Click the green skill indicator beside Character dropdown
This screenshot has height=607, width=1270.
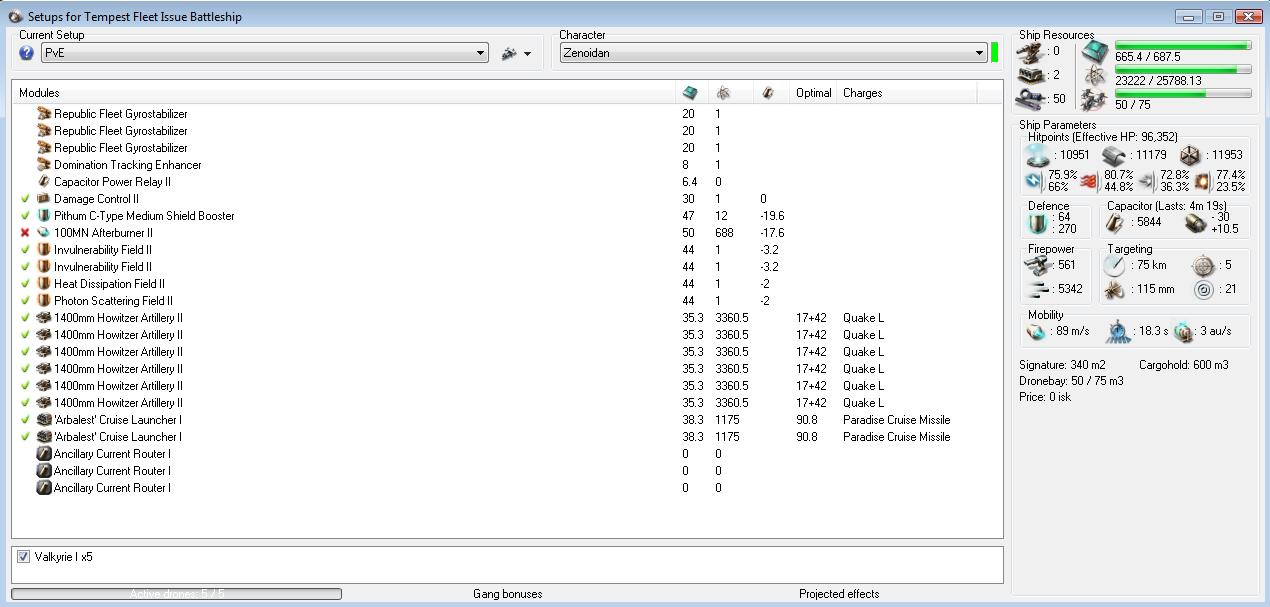pyautogui.click(x=995, y=53)
